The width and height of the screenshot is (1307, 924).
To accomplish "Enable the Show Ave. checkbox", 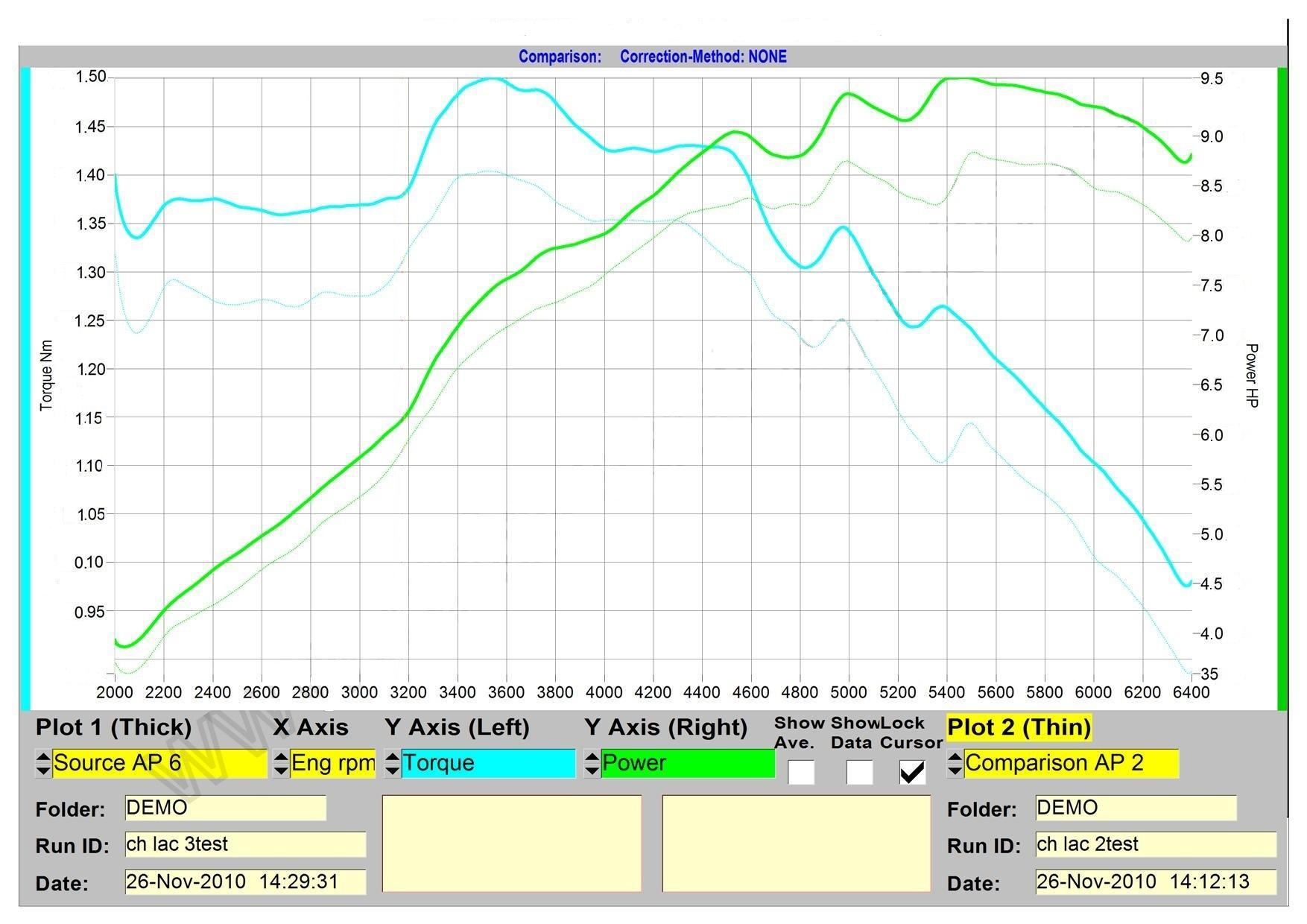I will click(801, 772).
